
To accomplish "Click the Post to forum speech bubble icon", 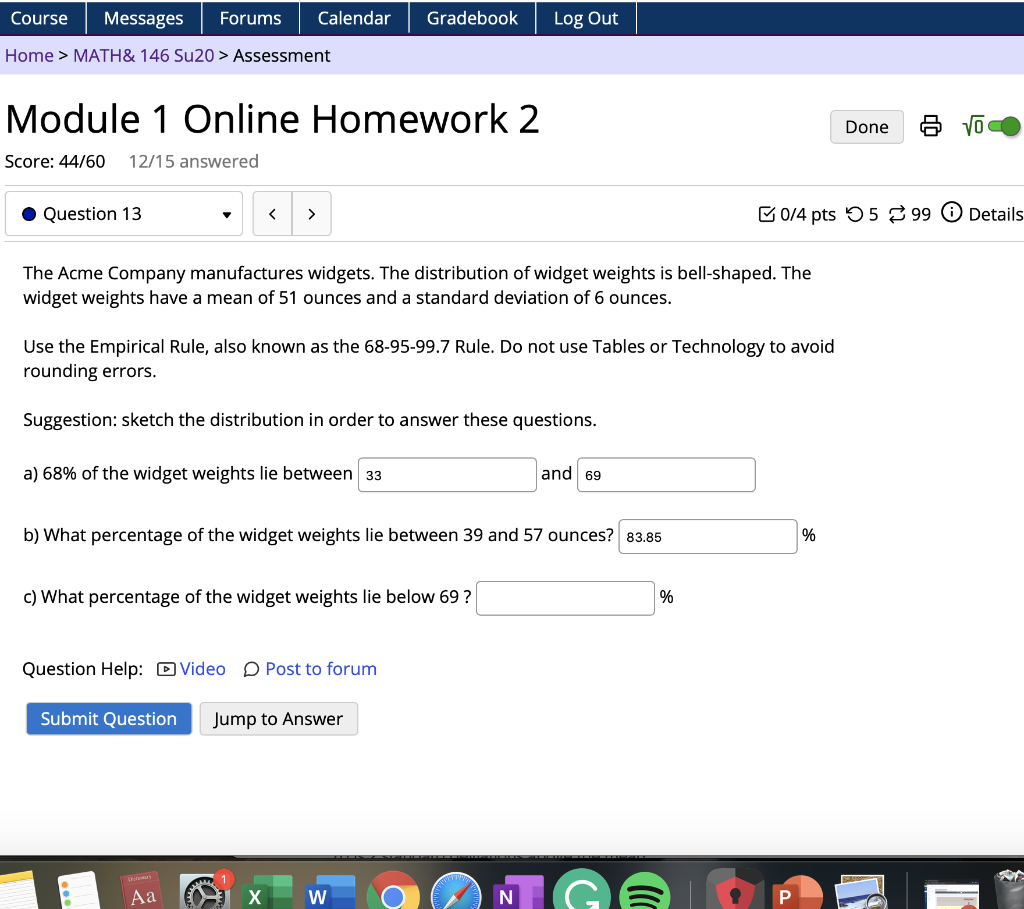I will point(251,668).
